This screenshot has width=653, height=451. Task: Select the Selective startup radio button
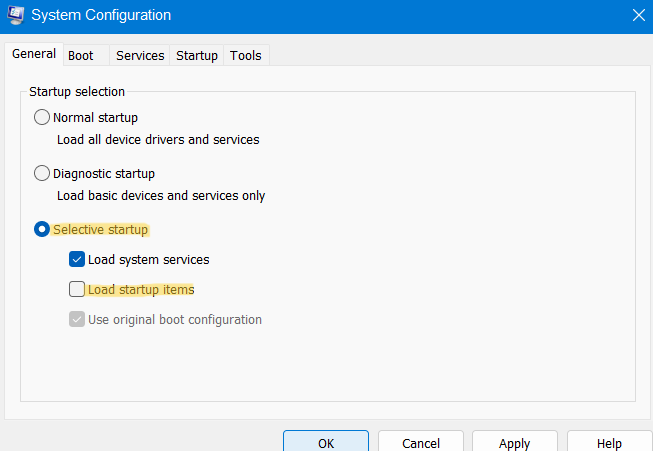42,230
